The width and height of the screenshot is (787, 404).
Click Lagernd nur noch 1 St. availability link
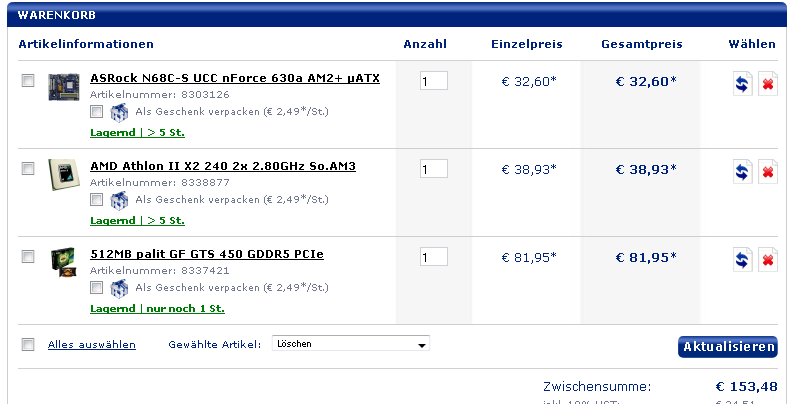[157, 308]
